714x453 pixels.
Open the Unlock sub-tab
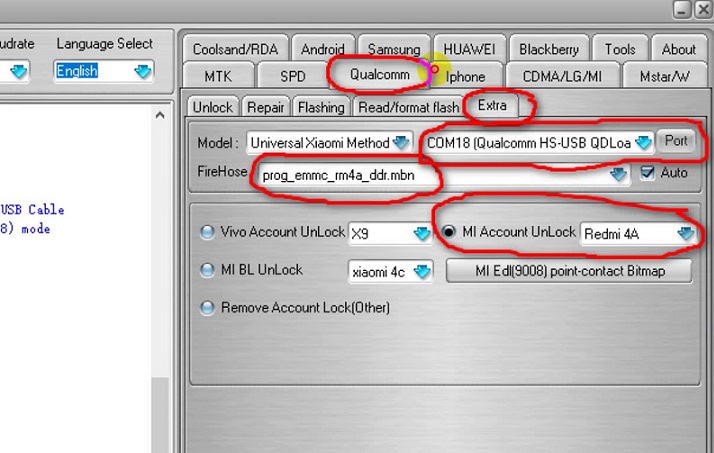tap(212, 107)
